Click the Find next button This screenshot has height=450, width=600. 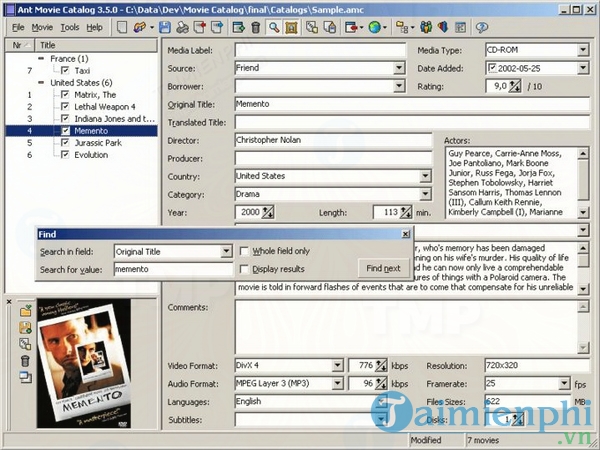coord(383,268)
